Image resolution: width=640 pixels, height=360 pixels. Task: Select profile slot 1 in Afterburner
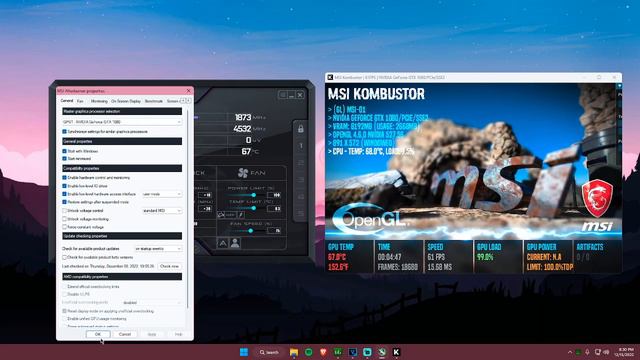[301, 146]
